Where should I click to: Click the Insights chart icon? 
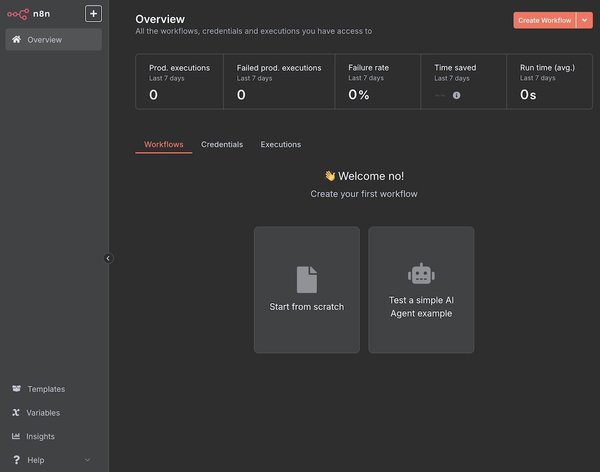[16, 437]
